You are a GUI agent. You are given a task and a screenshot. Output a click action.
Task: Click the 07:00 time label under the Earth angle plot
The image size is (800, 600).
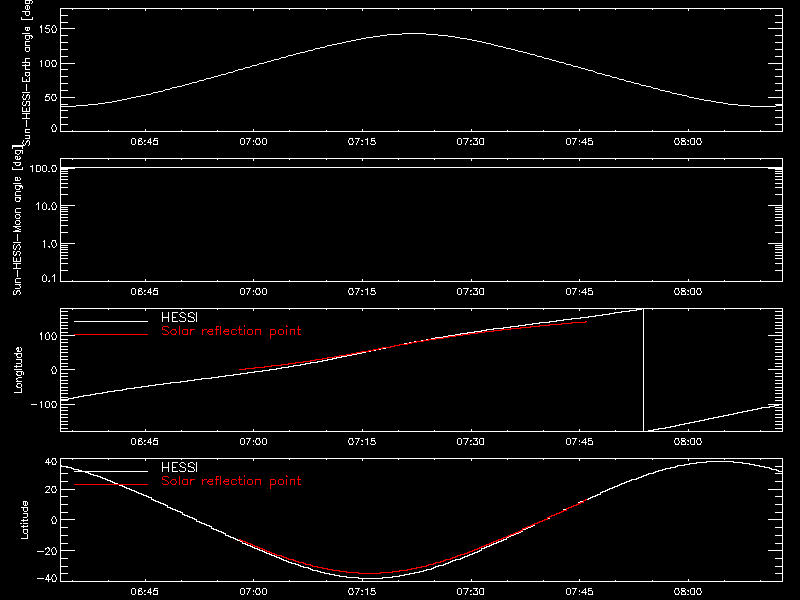coord(254,142)
